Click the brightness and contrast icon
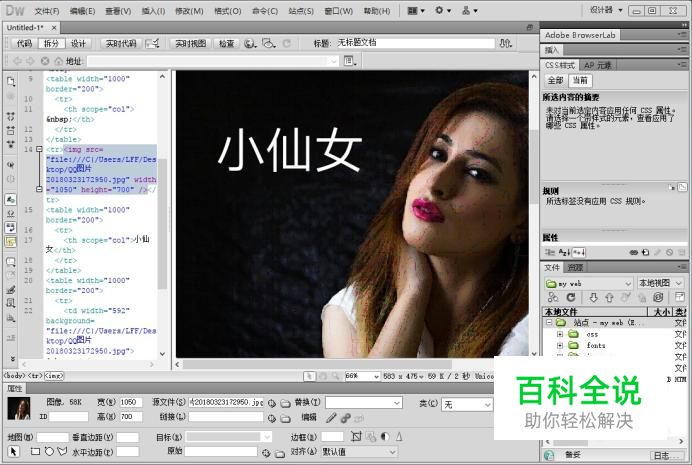 click(x=385, y=436)
